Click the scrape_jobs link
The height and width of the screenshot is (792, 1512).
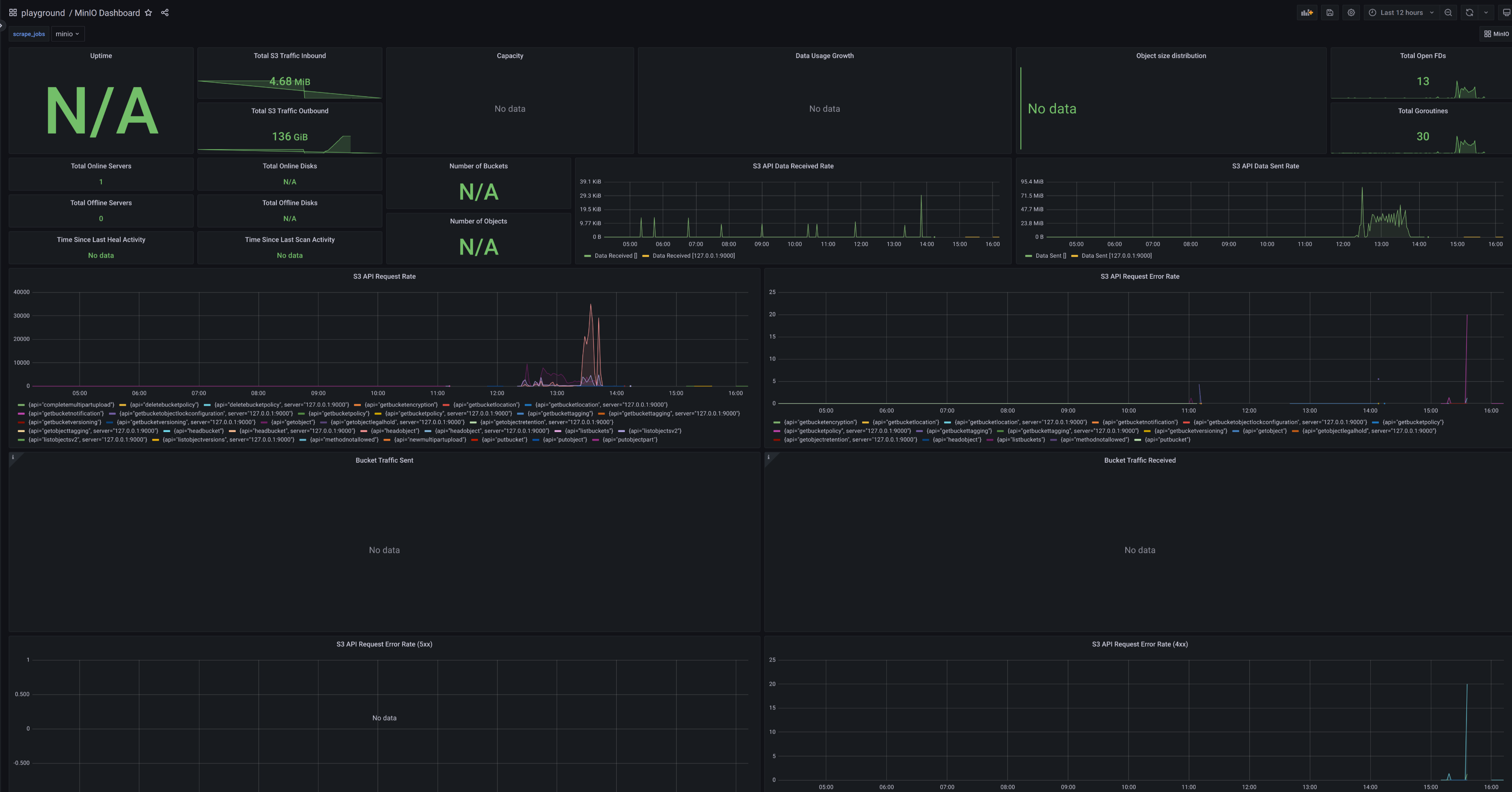coord(28,33)
